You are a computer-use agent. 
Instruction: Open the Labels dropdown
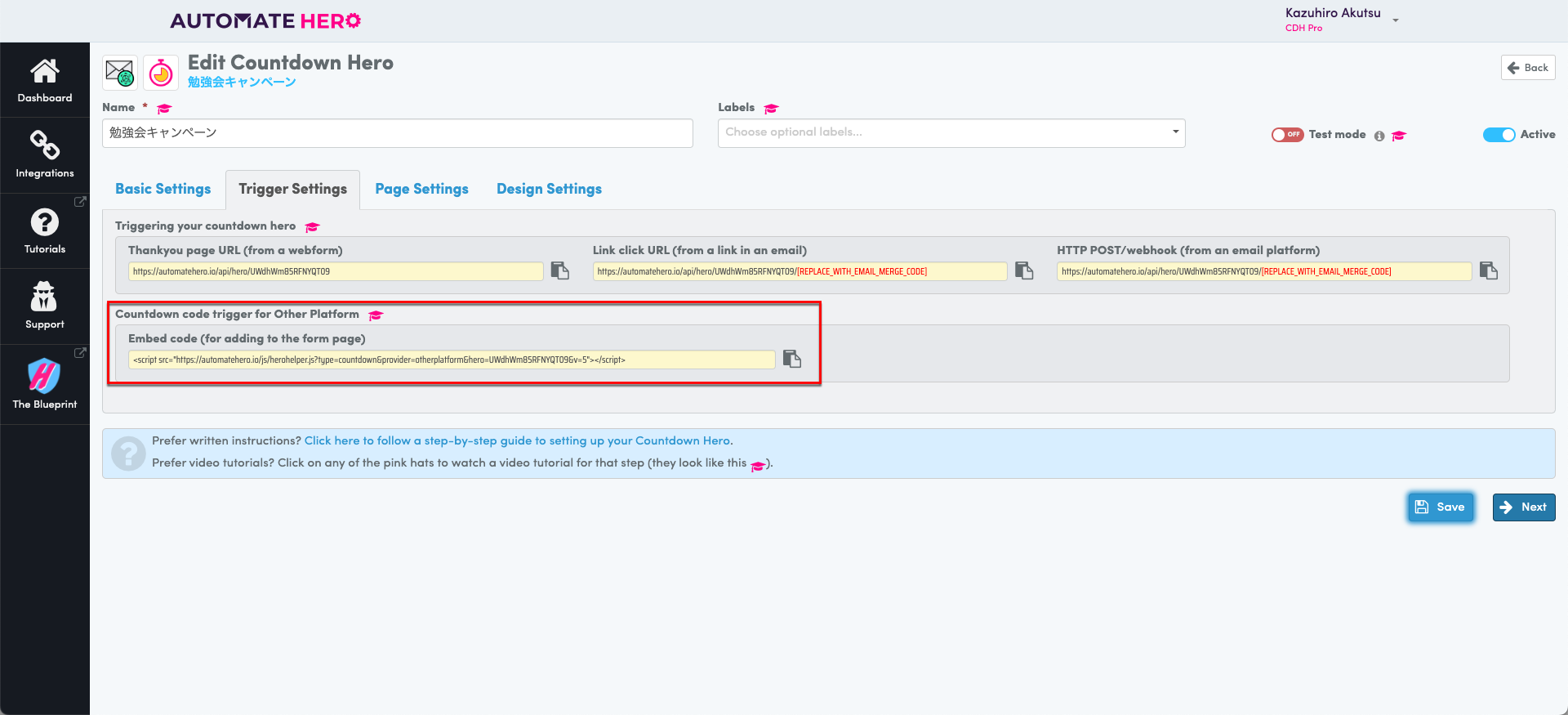click(951, 132)
